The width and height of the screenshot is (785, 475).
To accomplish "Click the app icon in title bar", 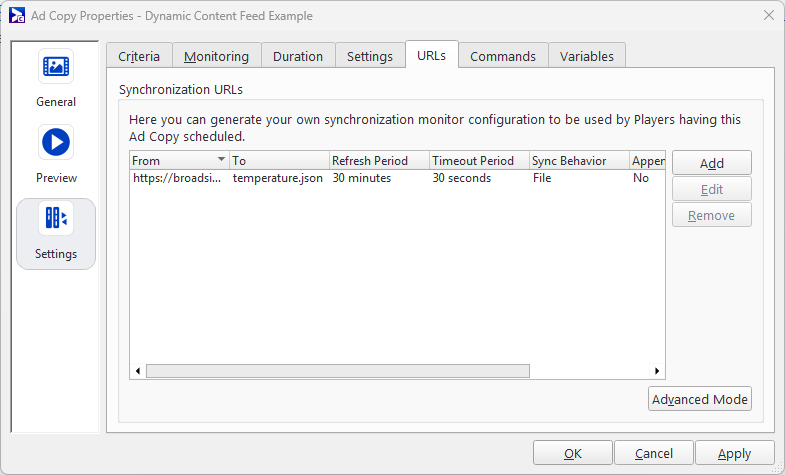I will [x=17, y=15].
